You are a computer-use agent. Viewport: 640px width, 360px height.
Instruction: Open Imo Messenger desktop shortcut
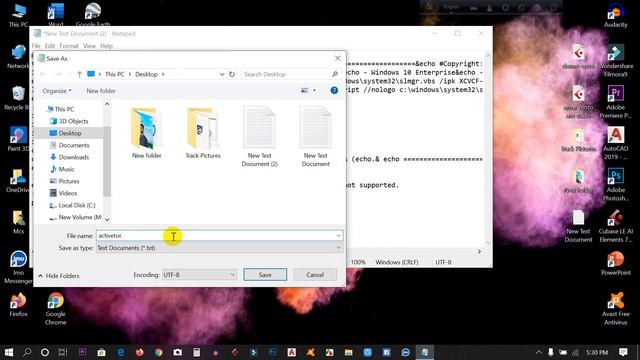point(18,267)
